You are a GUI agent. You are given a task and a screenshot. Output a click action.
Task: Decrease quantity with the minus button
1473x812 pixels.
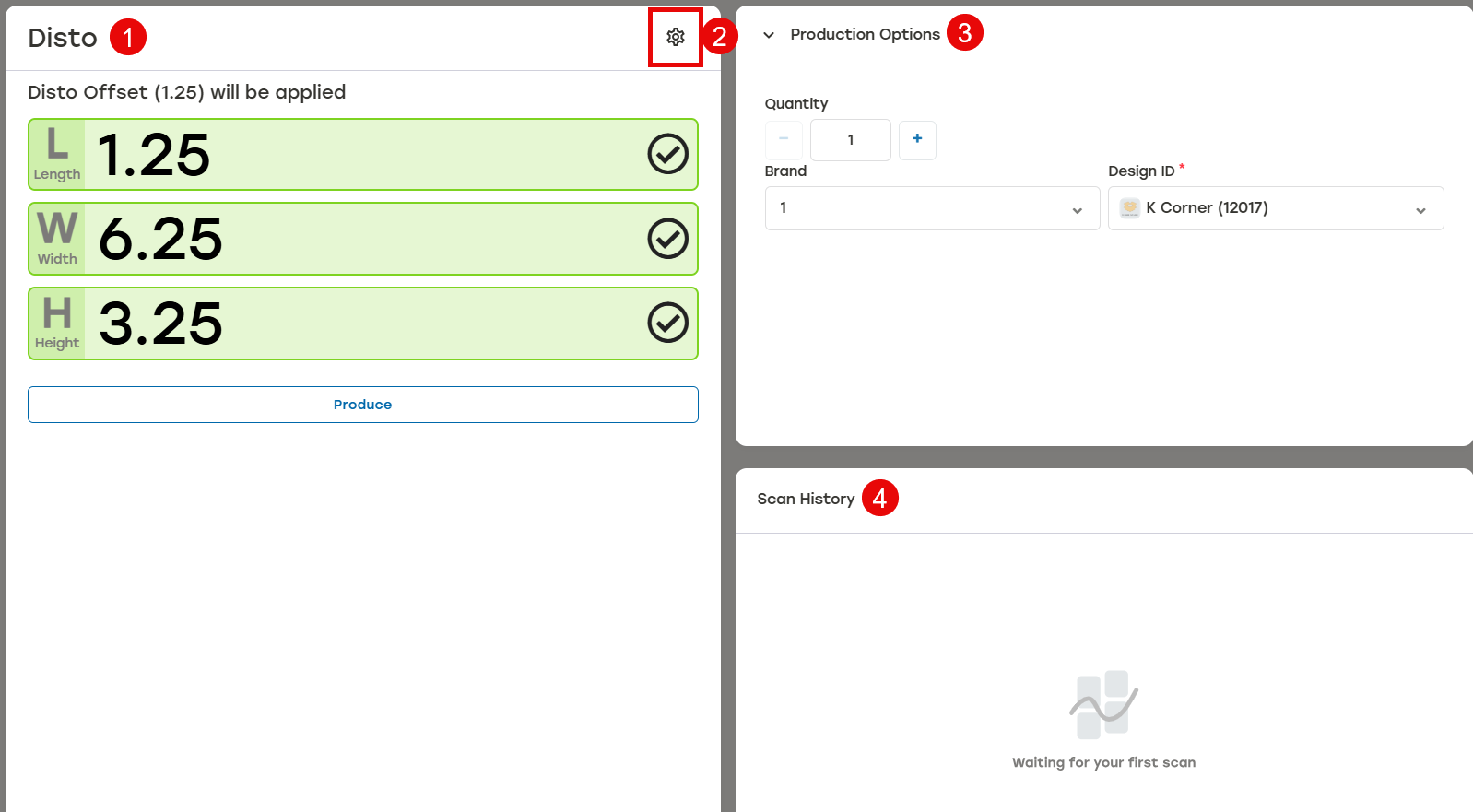(x=784, y=139)
